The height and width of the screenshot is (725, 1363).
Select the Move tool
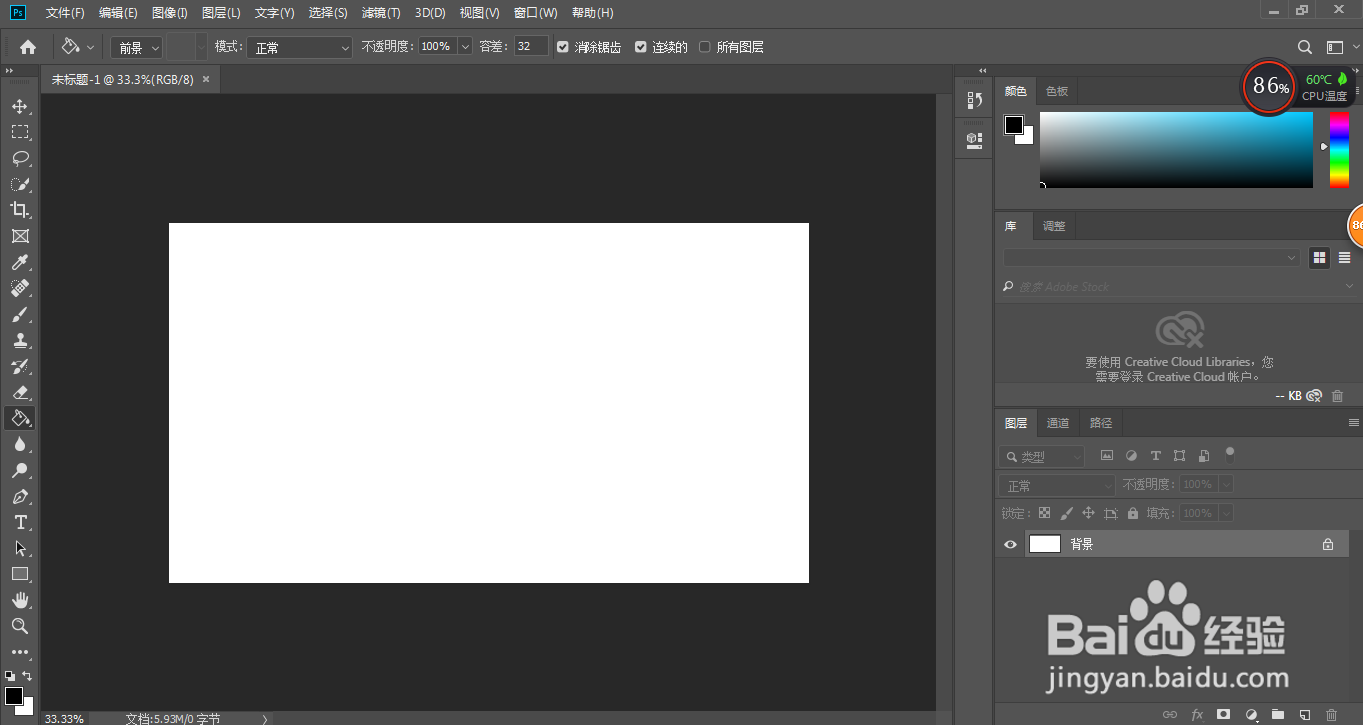[x=20, y=106]
